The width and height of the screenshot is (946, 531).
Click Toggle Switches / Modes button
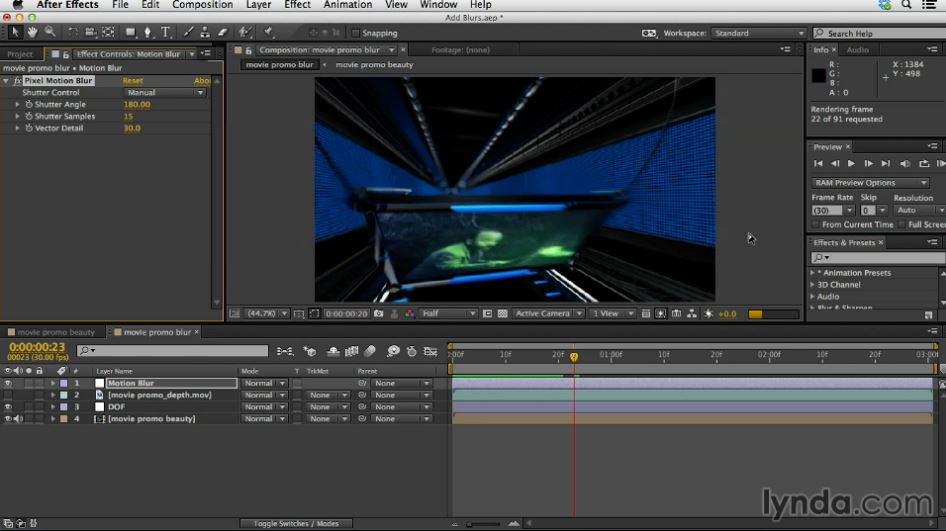(x=296, y=524)
